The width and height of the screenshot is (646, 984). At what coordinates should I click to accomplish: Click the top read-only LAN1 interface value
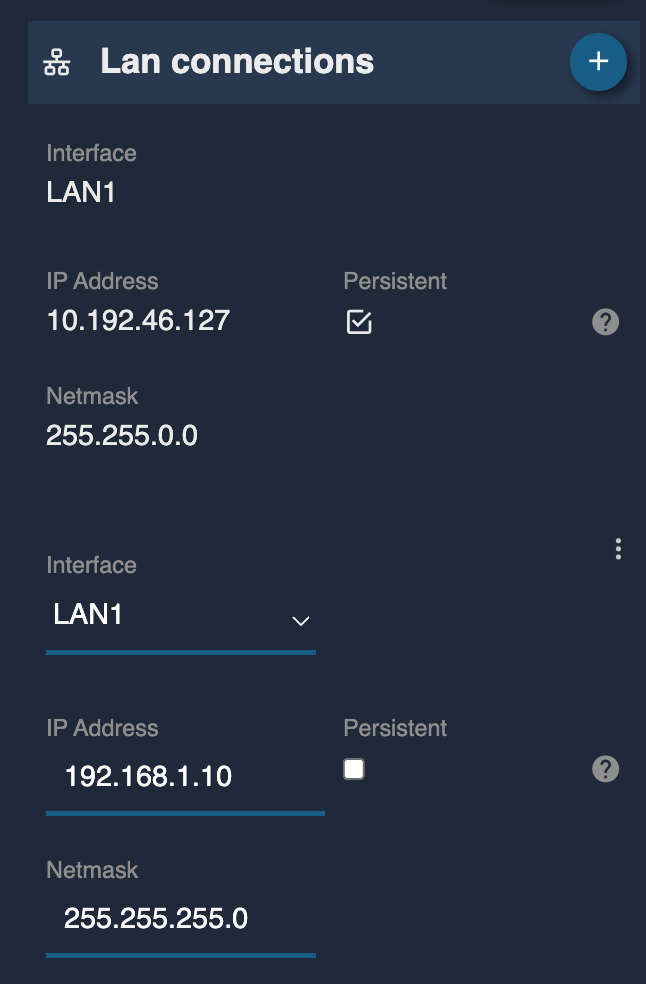pos(81,192)
